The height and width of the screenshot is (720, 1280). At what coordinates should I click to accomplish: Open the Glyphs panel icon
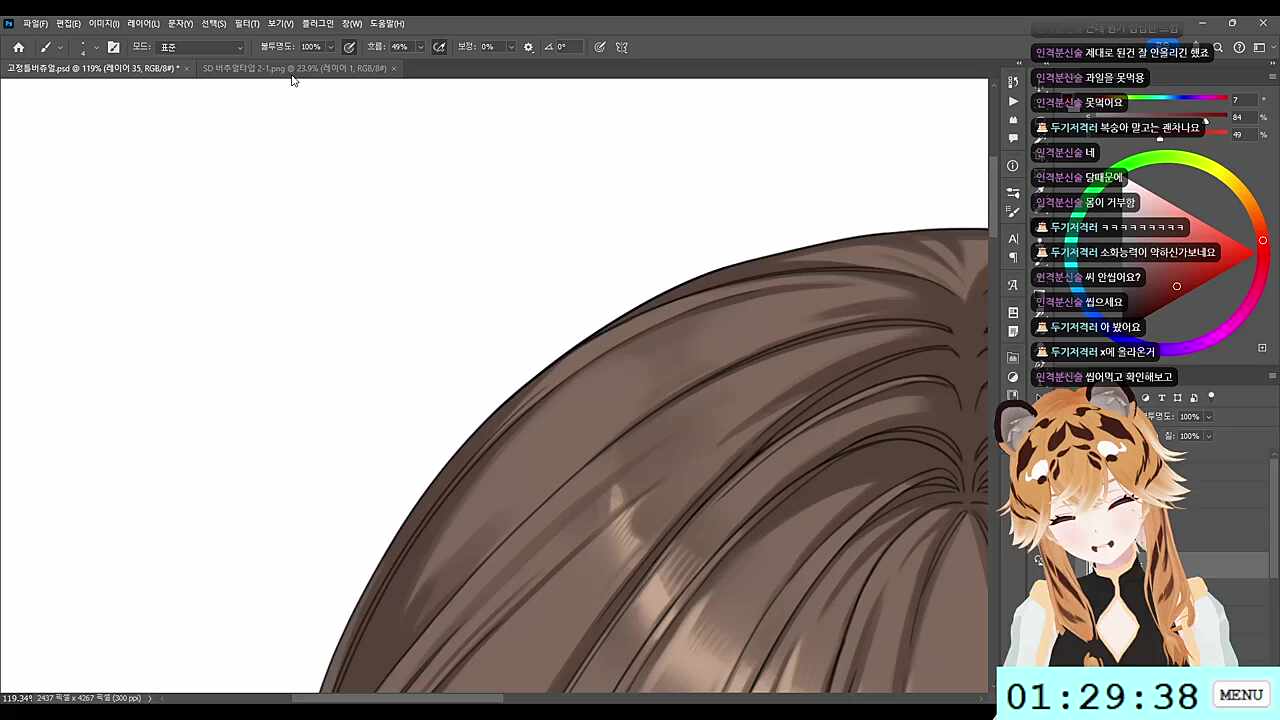[x=1013, y=285]
